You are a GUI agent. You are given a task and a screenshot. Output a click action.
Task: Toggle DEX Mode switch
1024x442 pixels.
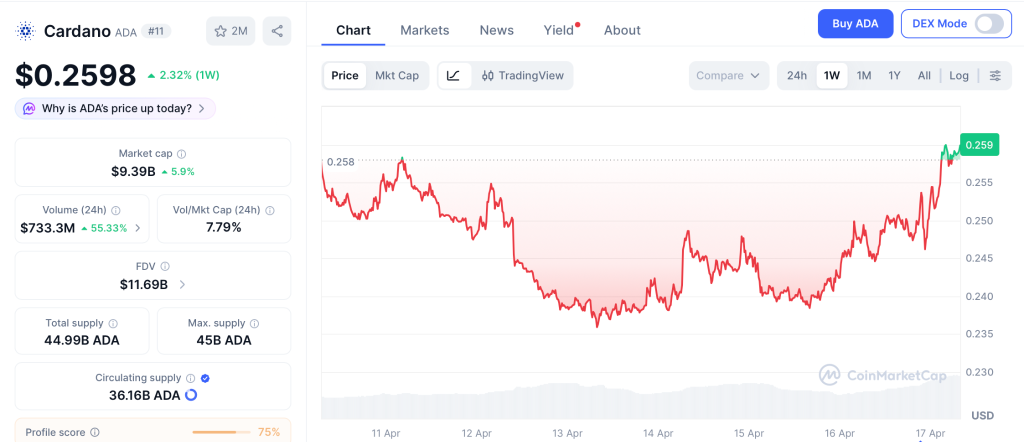pyautogui.click(x=988, y=24)
